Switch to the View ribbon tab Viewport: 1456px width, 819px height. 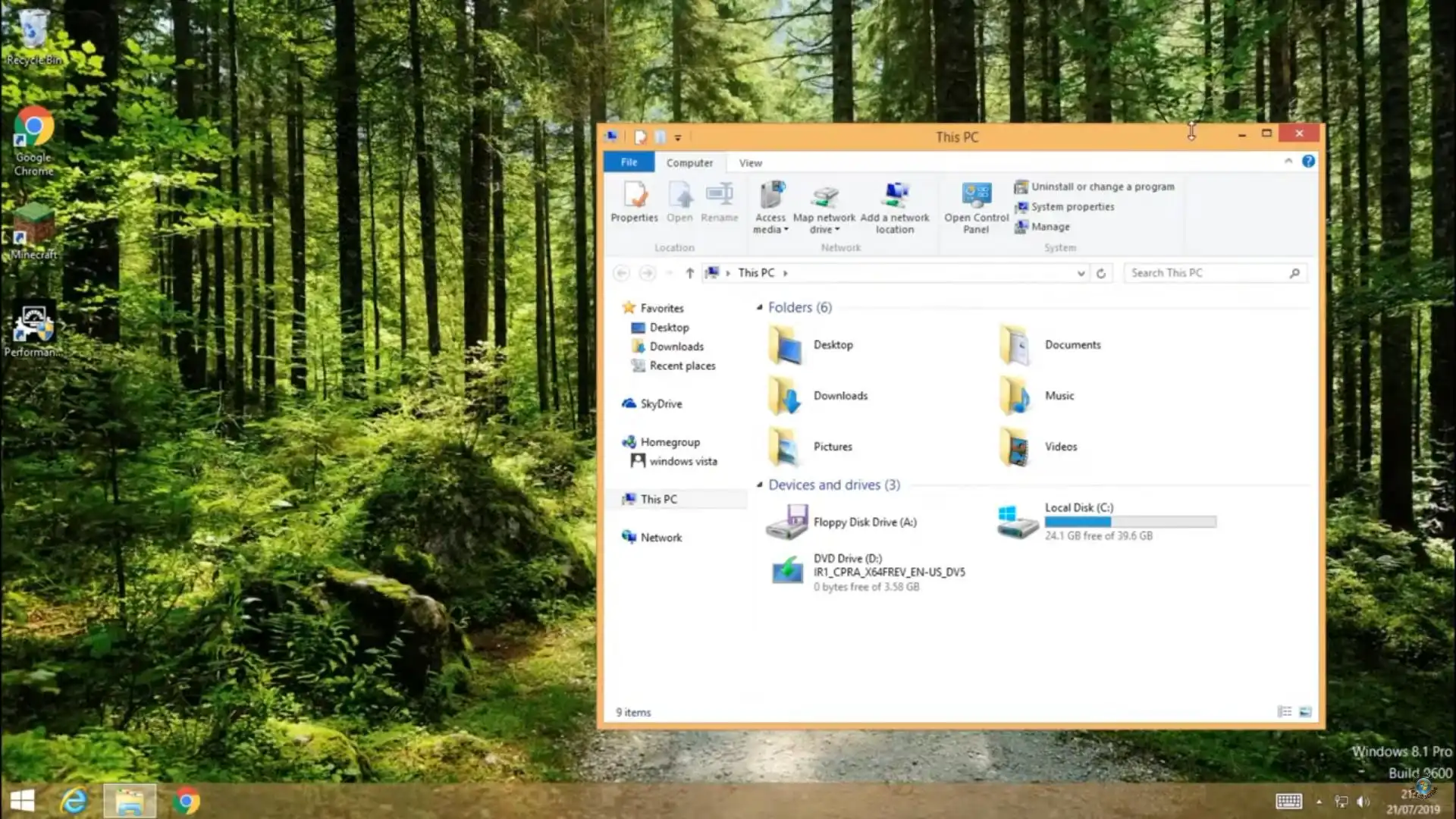750,163
